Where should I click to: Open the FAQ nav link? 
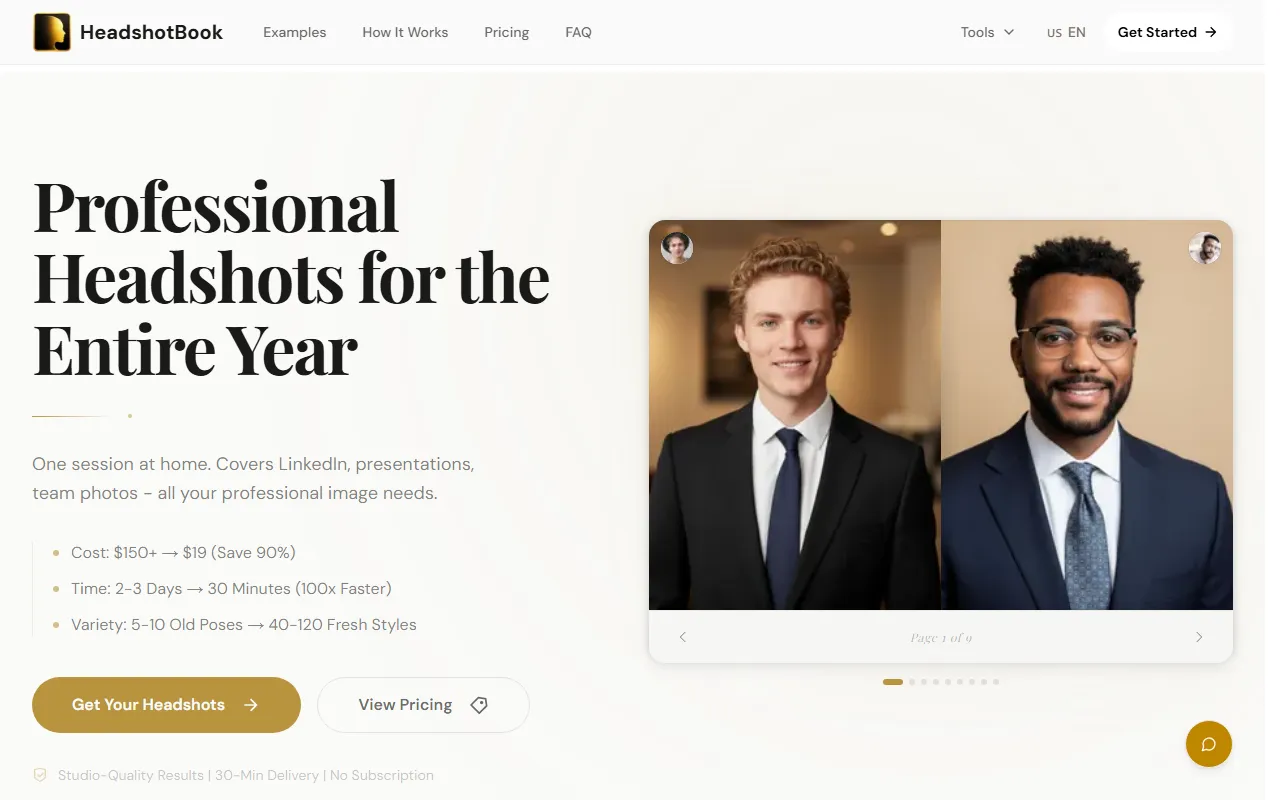(578, 32)
